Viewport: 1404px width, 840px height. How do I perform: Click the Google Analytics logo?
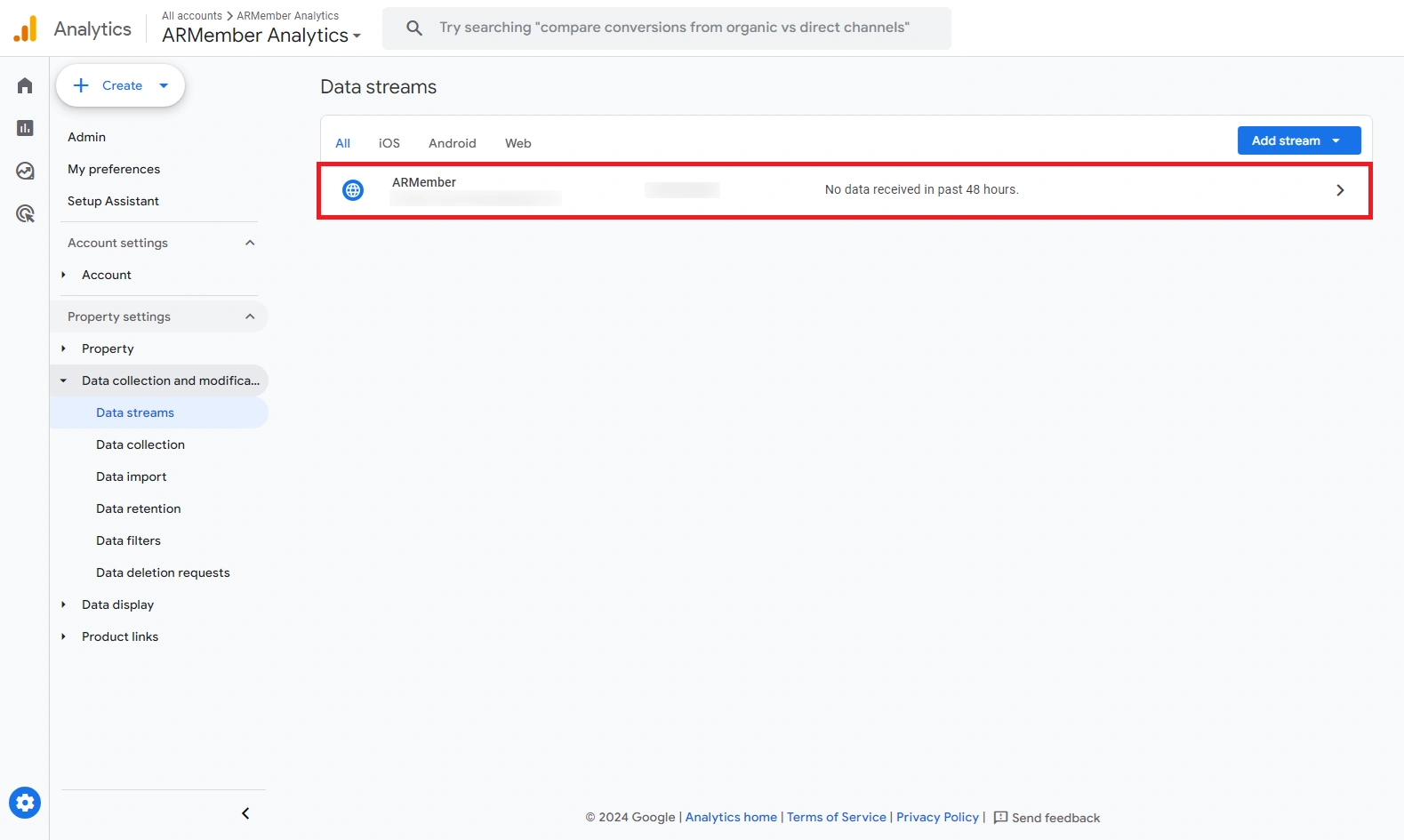(25, 28)
